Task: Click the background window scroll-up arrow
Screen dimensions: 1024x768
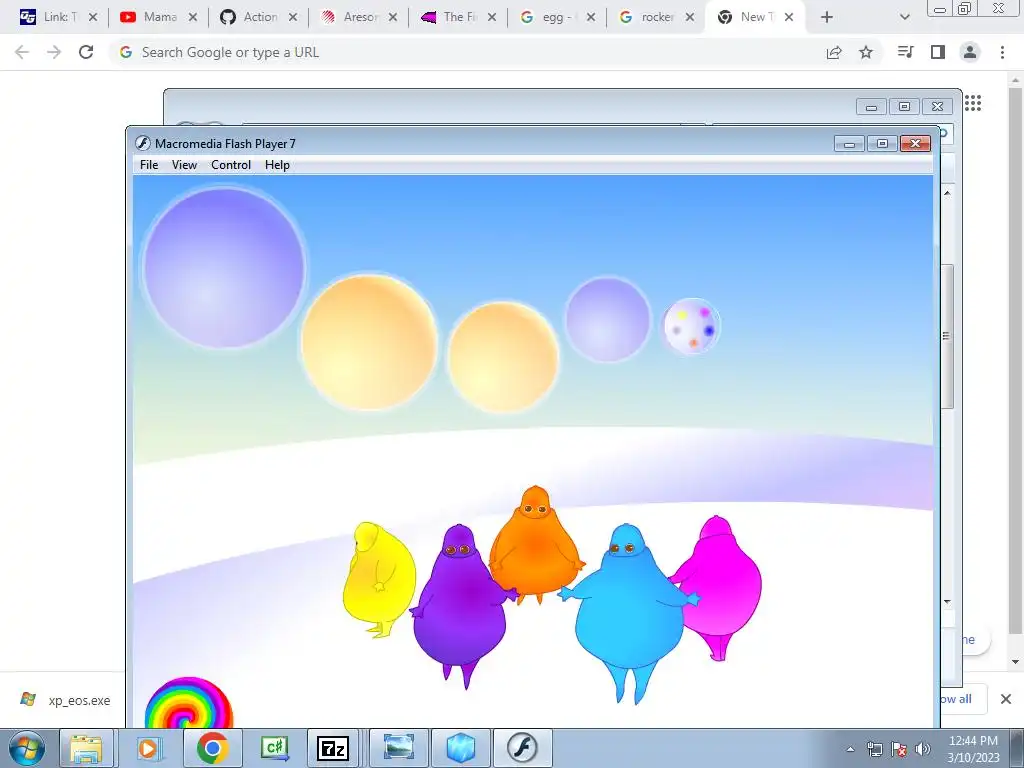Action: tap(947, 193)
